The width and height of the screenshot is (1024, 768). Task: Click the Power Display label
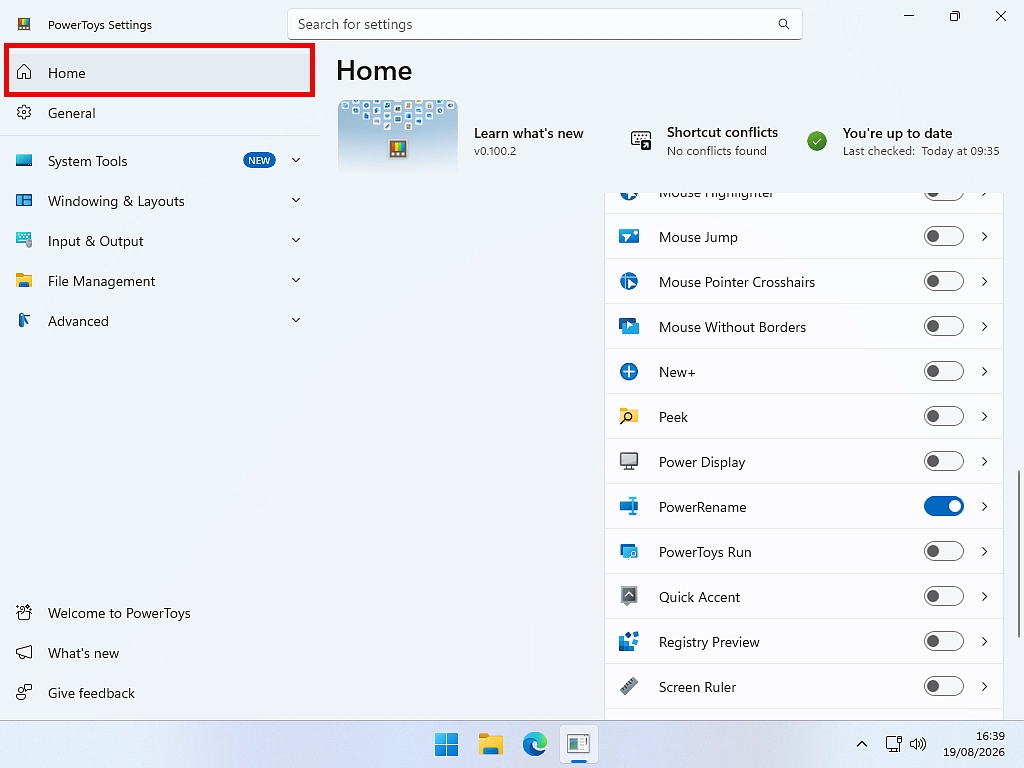pos(701,462)
